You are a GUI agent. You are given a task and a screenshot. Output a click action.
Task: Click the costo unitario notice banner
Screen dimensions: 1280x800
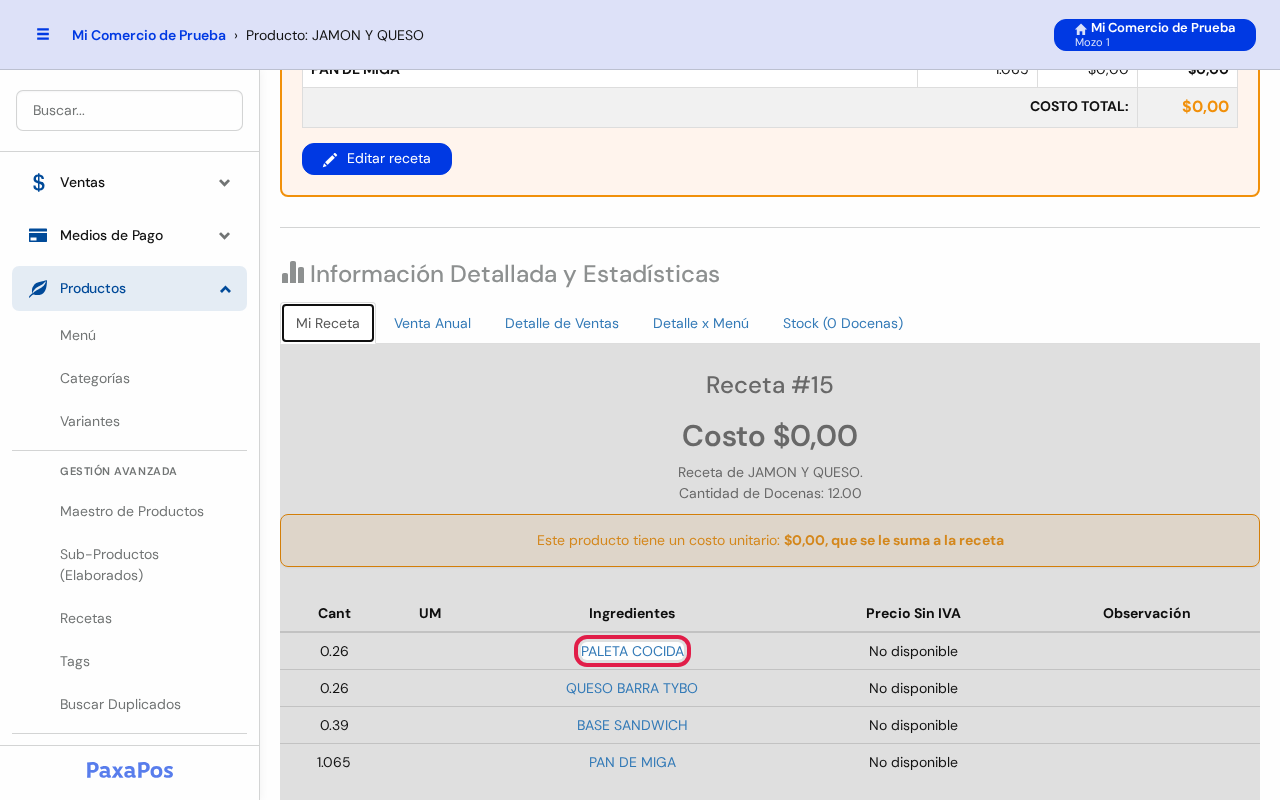[x=770, y=540]
